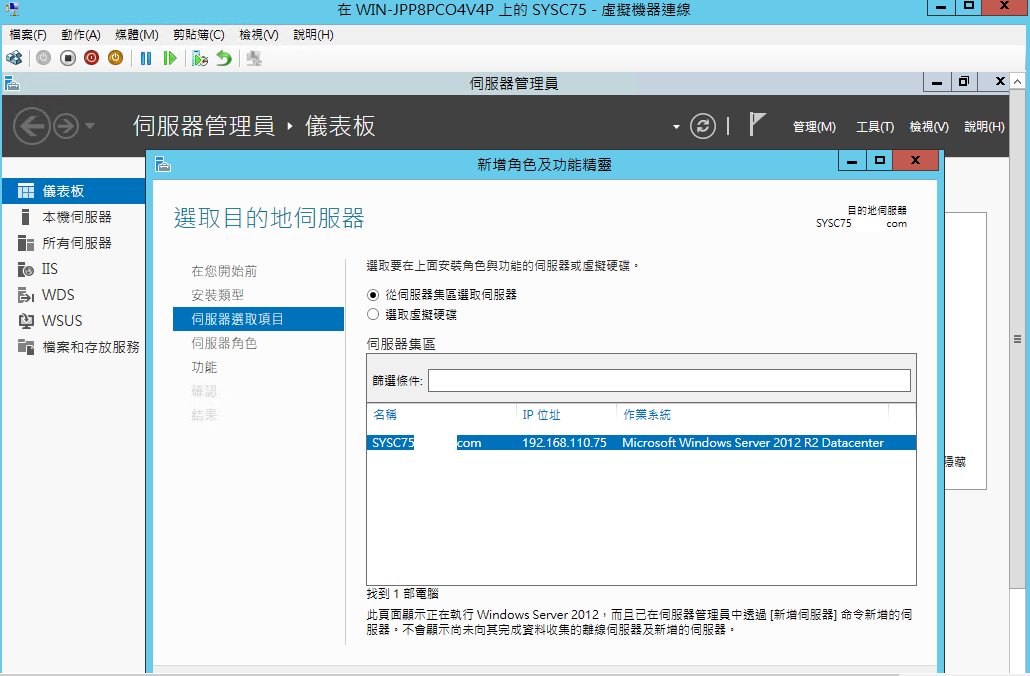Click the 結果 wizard step
Screen dimensions: 1030x676
coord(204,415)
